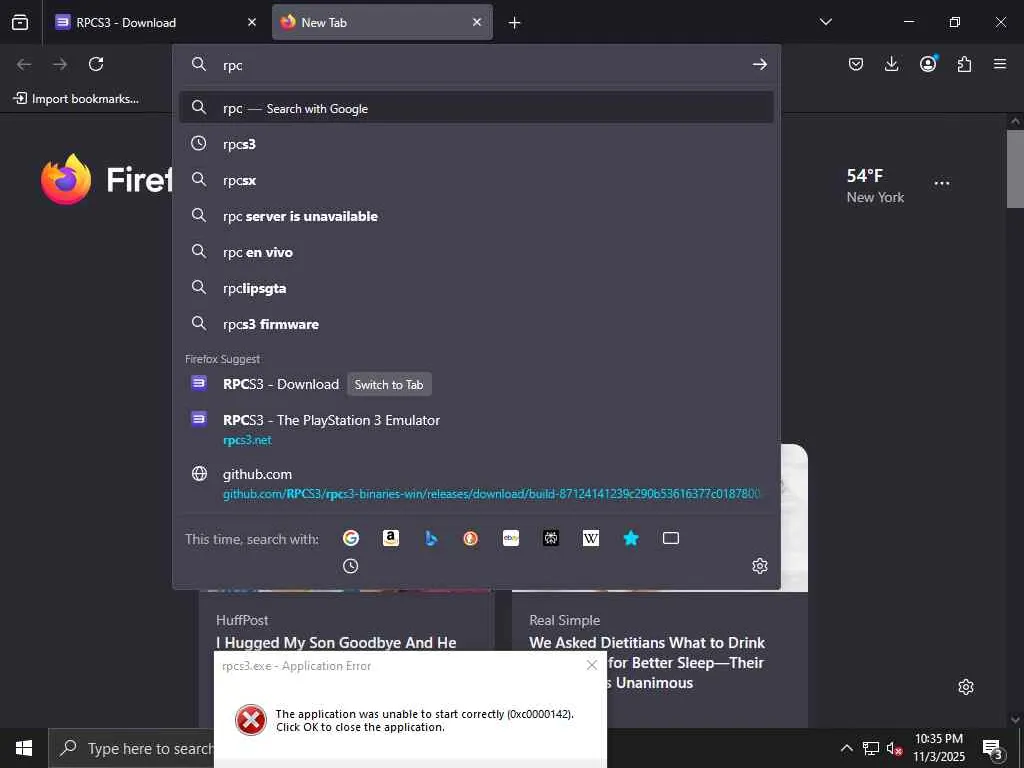Close the RPCS3 - Download tab
This screenshot has width=1024, height=768.
point(252,22)
